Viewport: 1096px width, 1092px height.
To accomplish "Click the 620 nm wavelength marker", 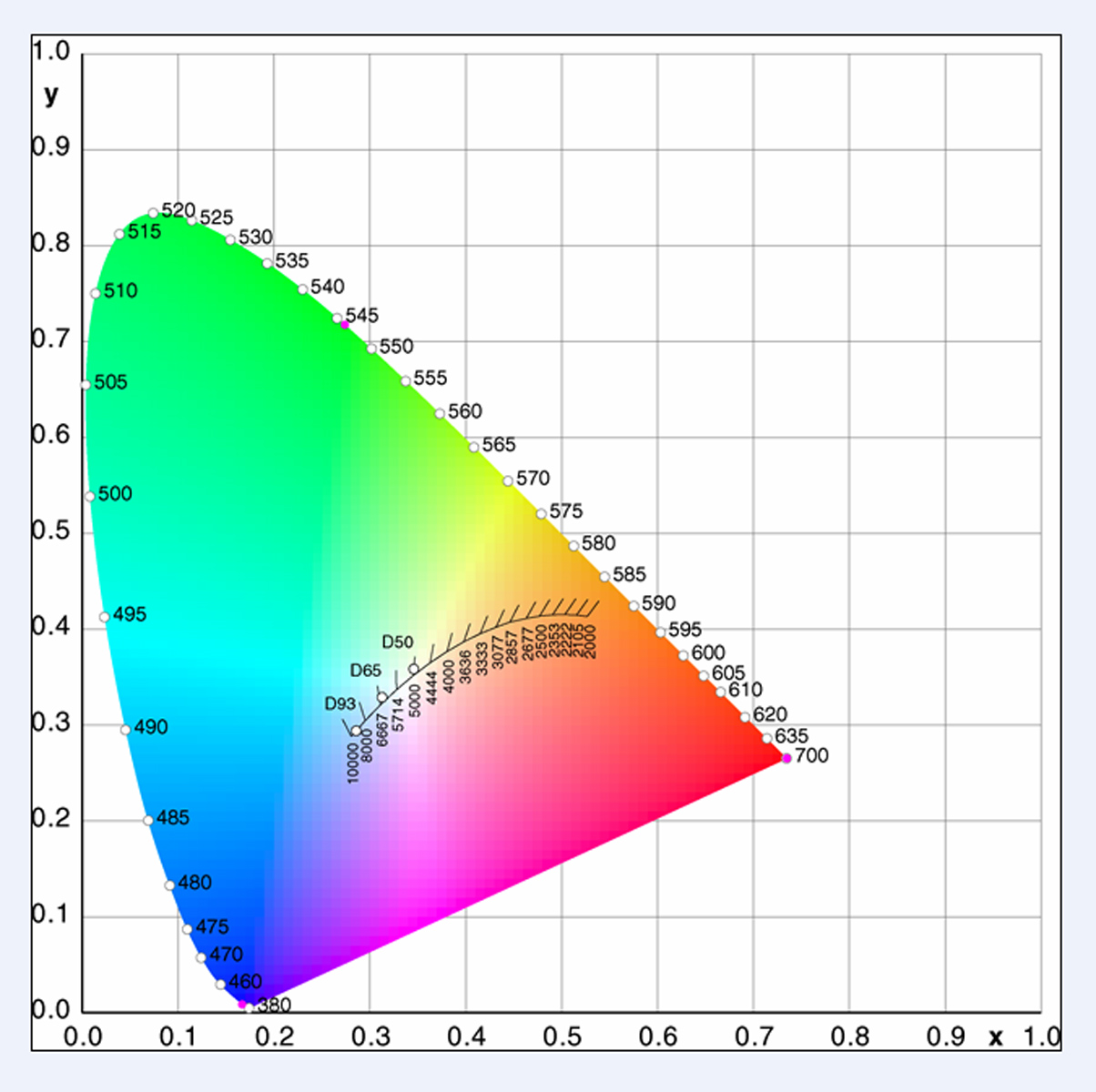I will tap(745, 717).
